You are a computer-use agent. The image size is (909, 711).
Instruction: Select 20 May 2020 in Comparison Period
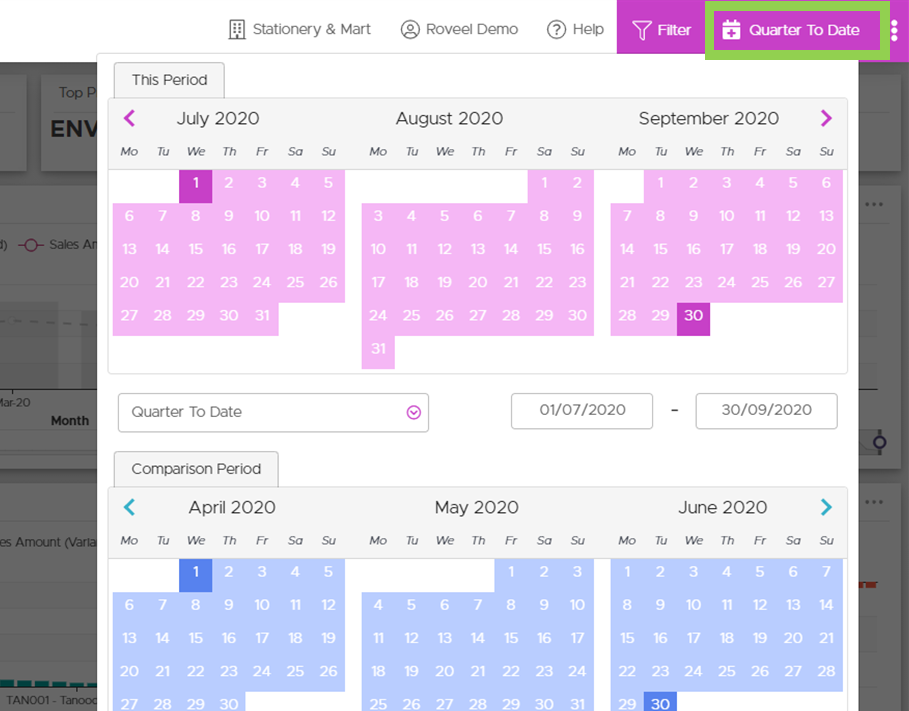[444, 671]
